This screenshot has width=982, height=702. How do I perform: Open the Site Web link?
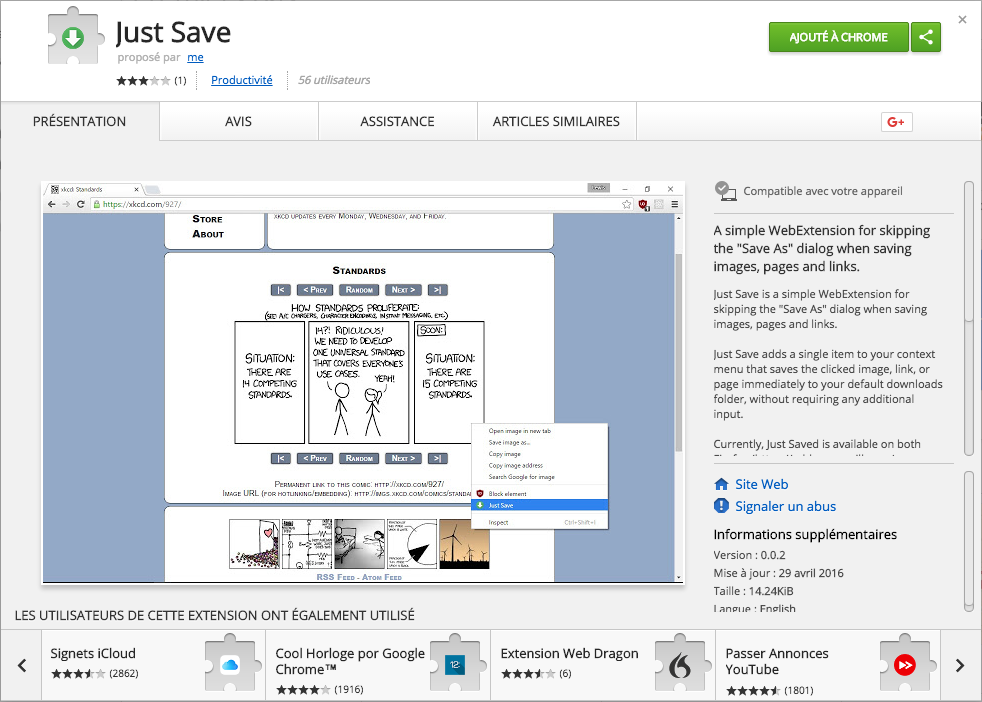coord(762,484)
